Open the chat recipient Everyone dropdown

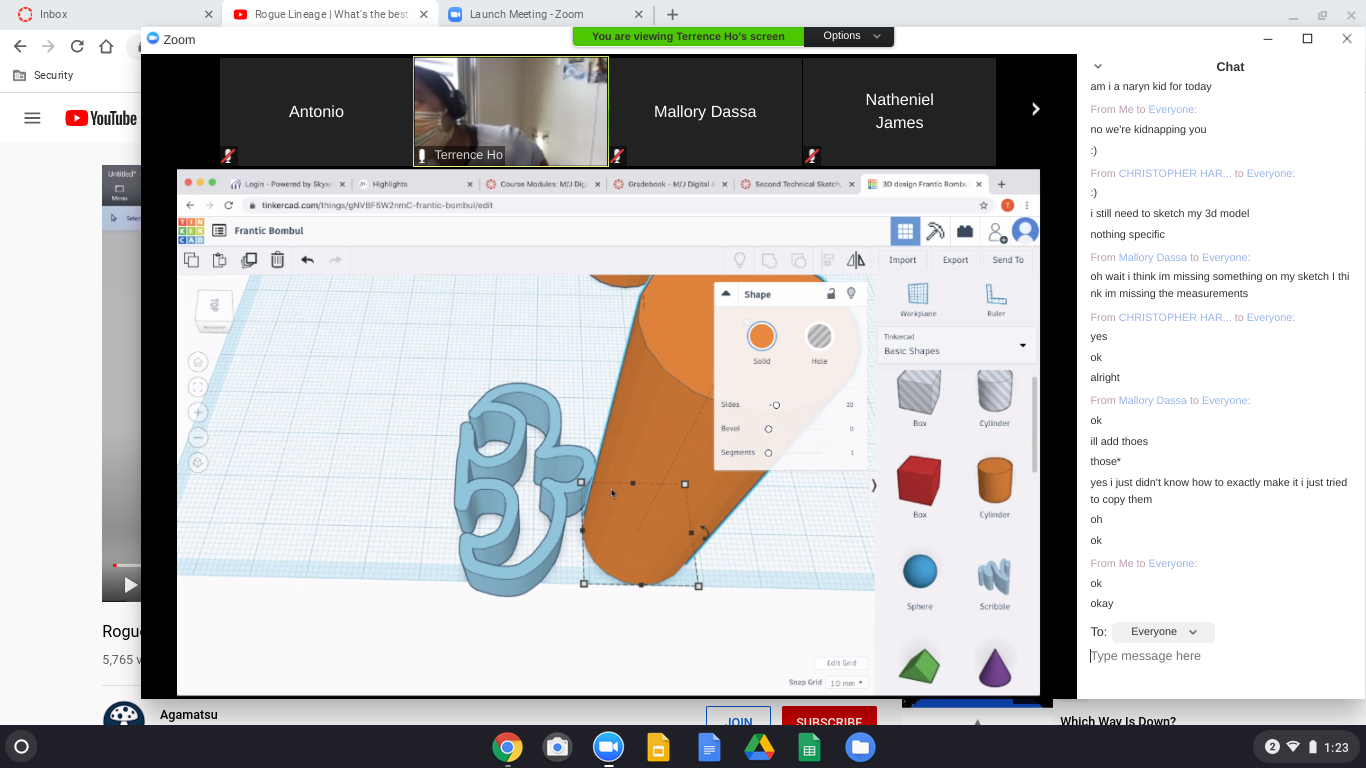[x=1163, y=632]
